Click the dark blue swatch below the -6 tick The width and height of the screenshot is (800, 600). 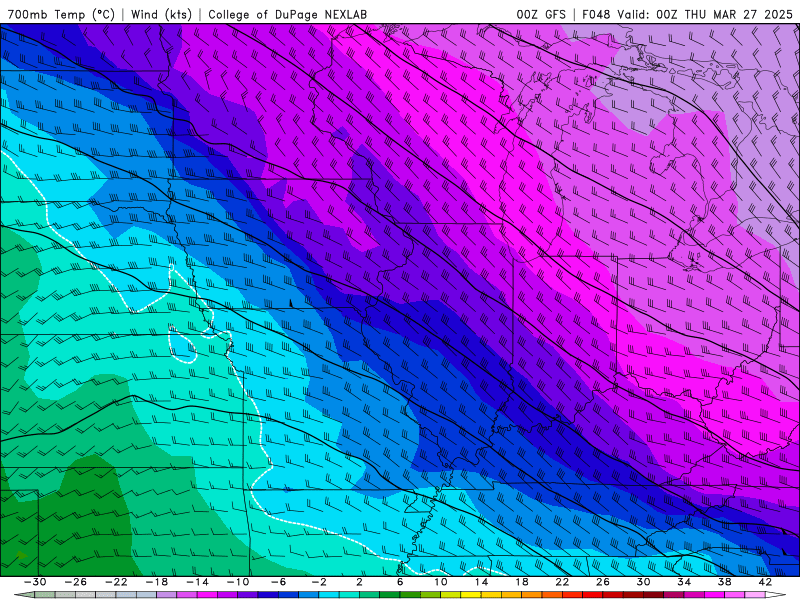click(268, 594)
